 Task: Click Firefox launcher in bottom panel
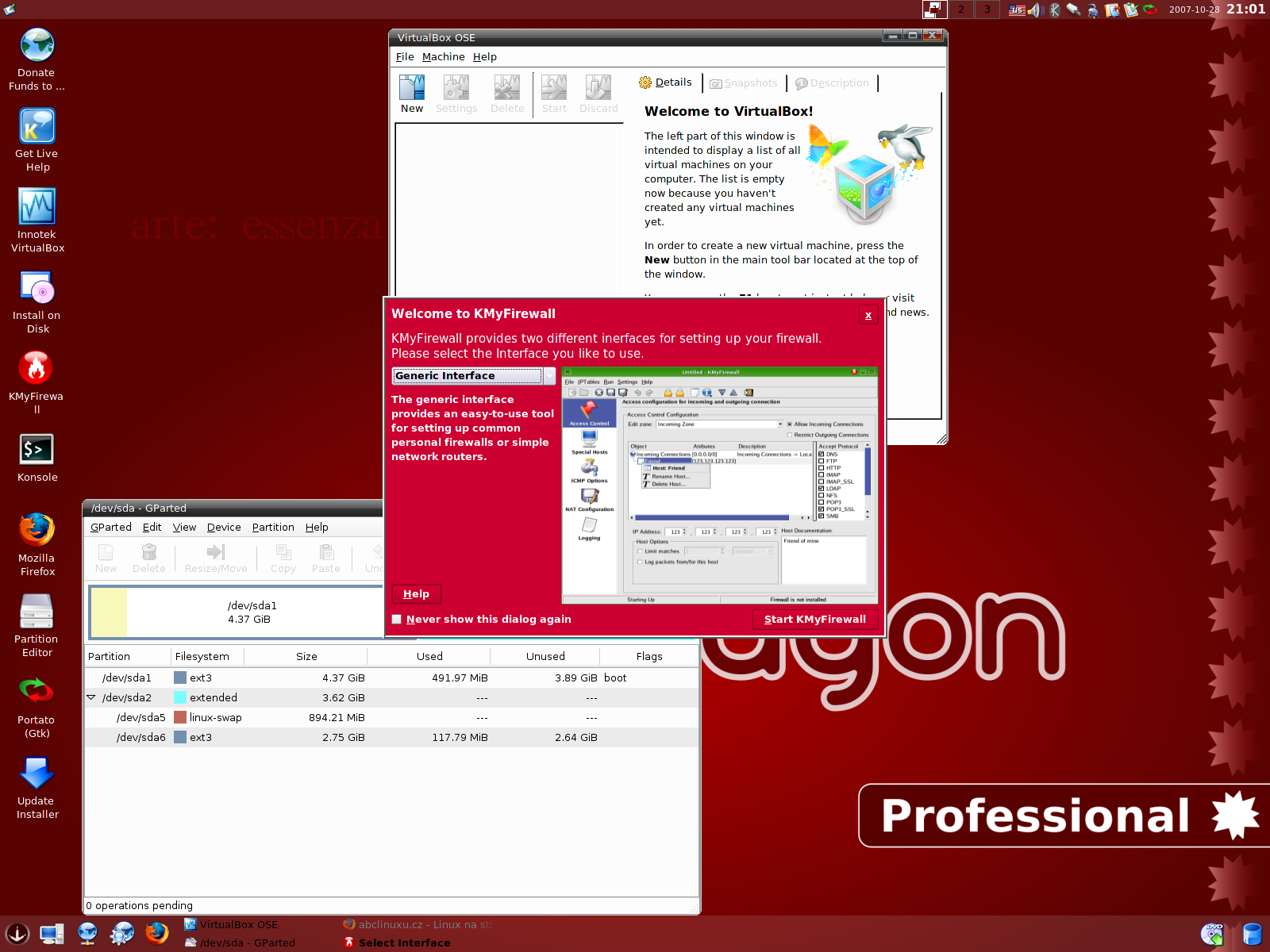tap(157, 933)
